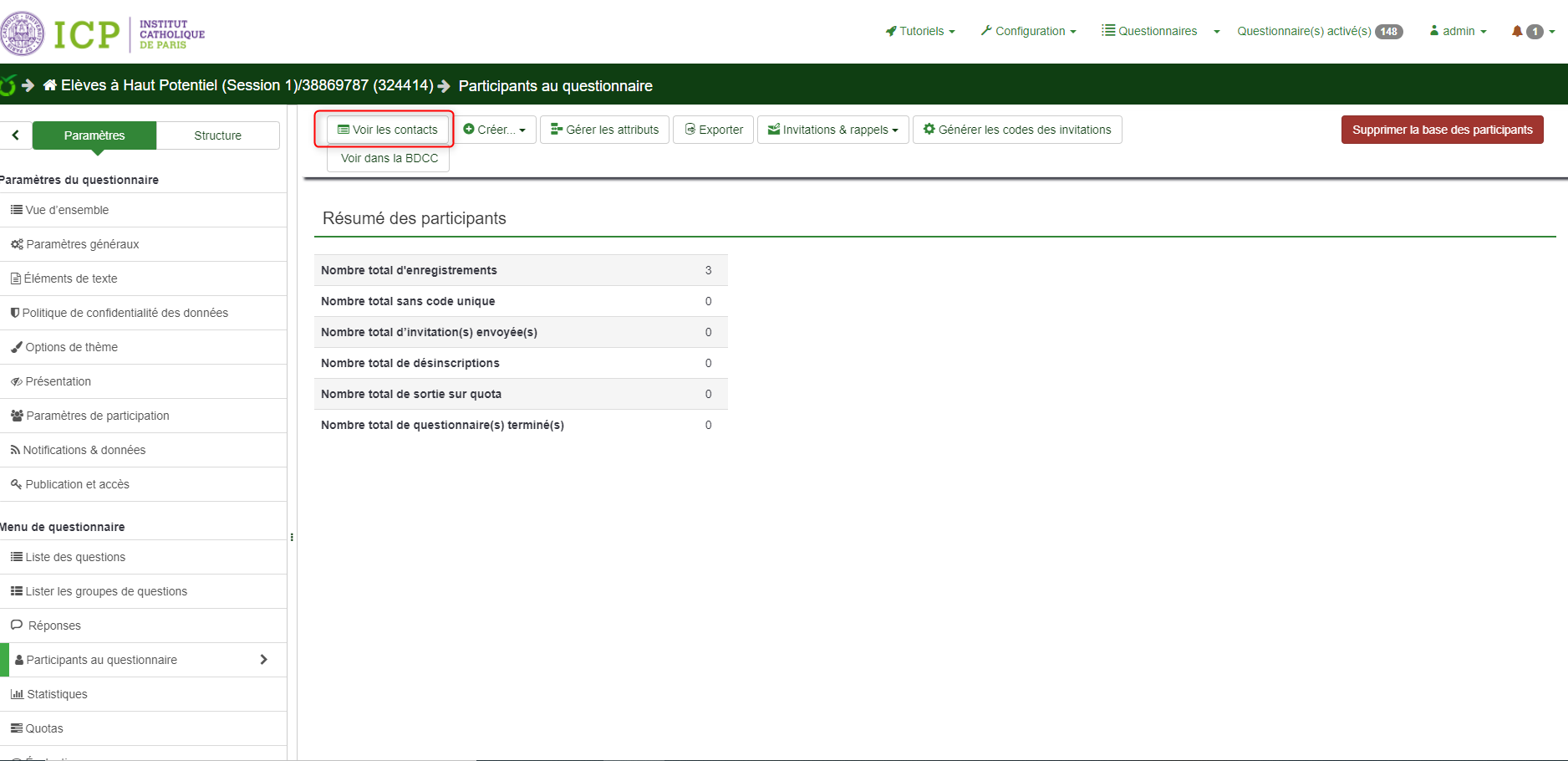Expand the admin user menu
This screenshot has width=1568, height=761.
click(x=1459, y=31)
